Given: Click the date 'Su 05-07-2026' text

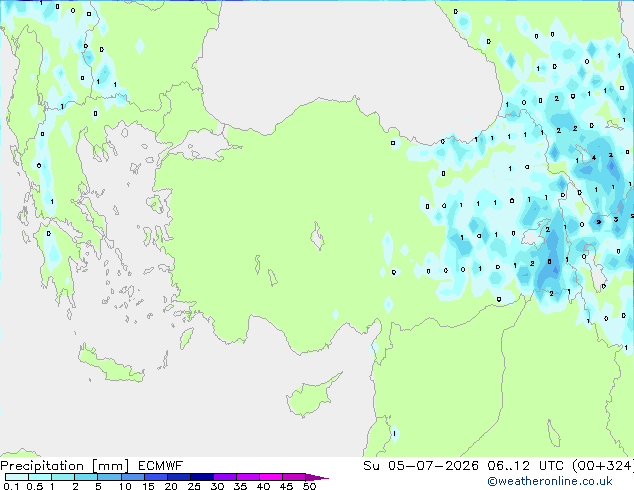Looking at the screenshot, I should pyautogui.click(x=421, y=466).
